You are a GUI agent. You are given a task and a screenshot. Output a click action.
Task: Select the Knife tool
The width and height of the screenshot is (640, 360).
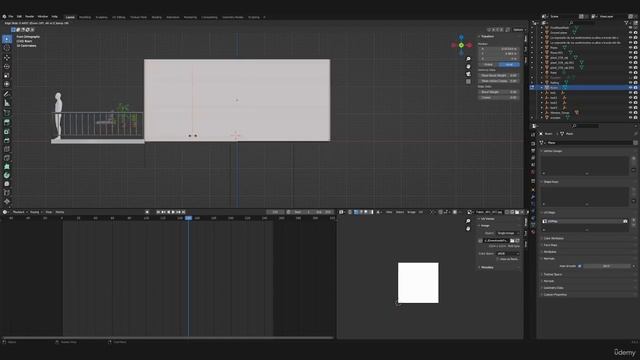(x=7, y=158)
